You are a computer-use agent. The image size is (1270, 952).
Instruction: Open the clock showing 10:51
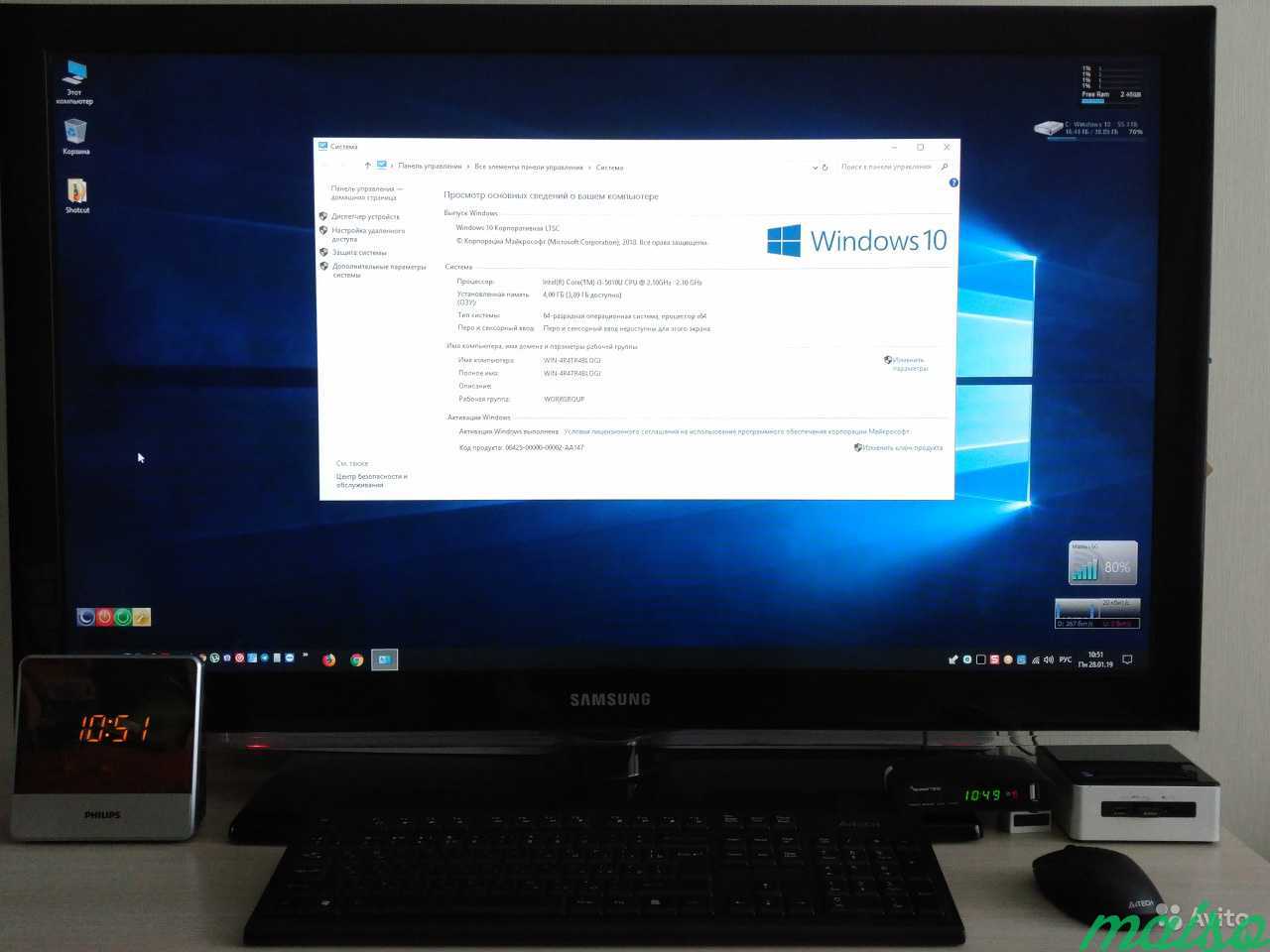tap(1095, 659)
